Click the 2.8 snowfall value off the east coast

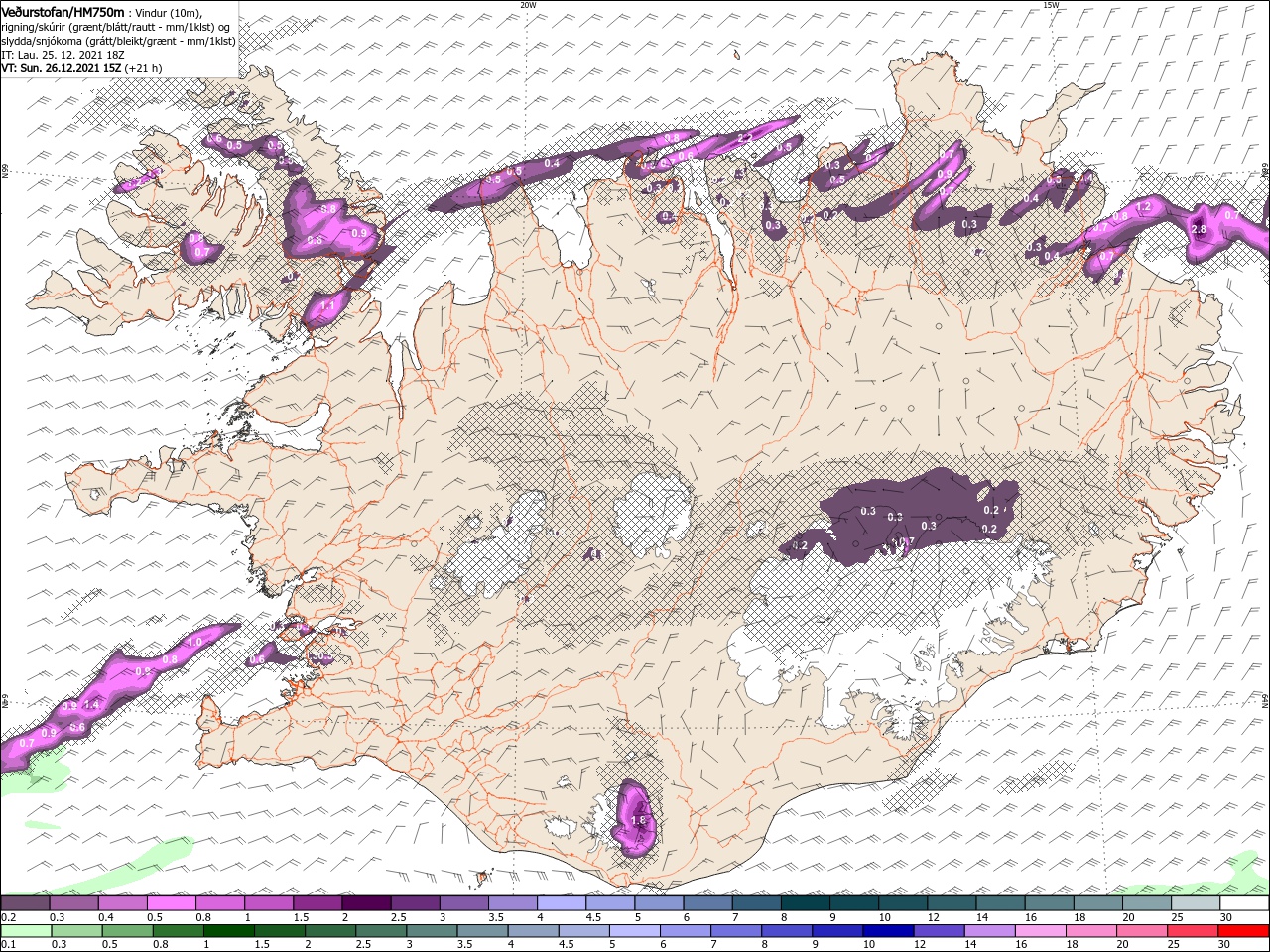click(1198, 229)
